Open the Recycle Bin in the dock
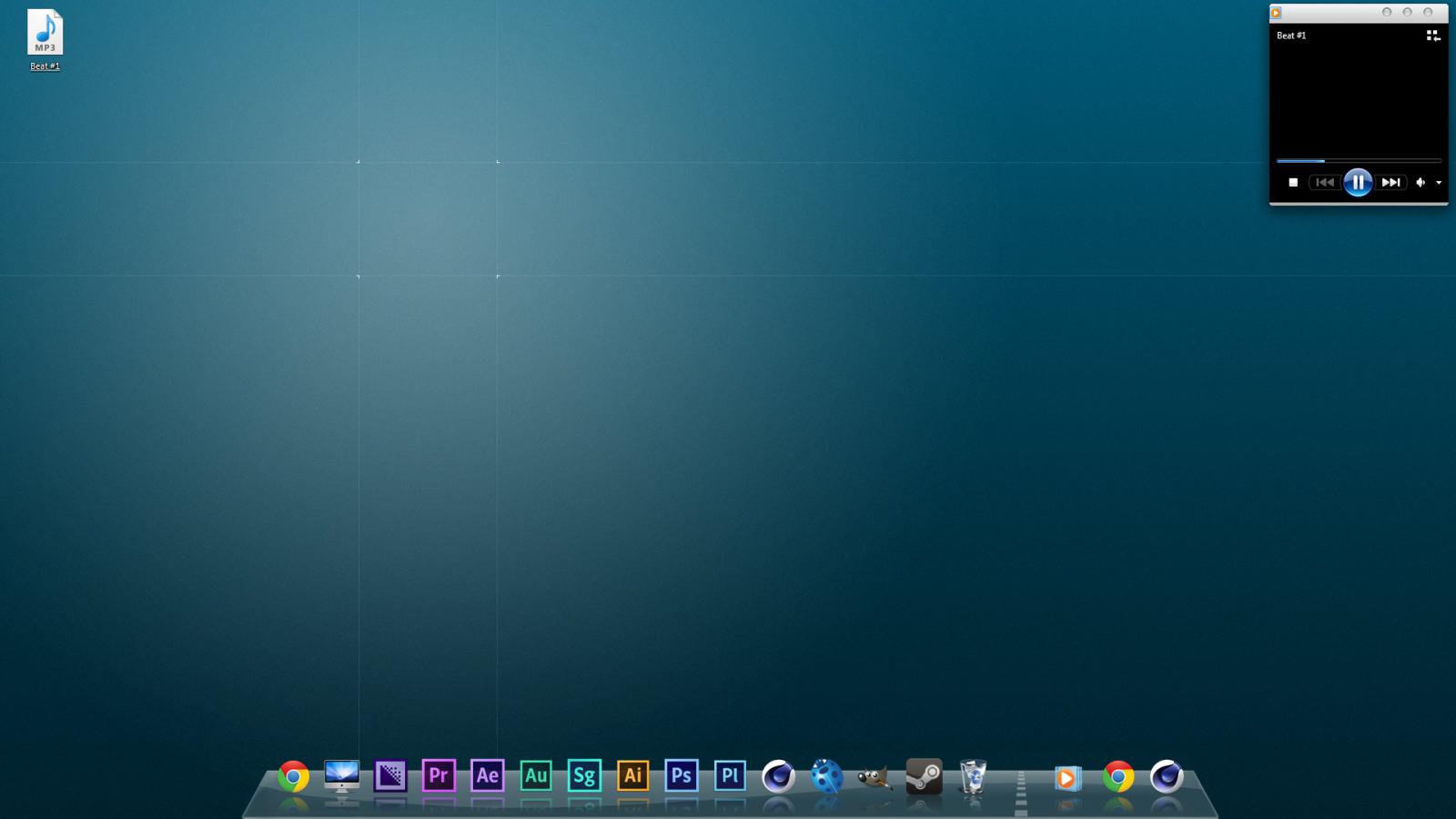Viewport: 1456px width, 819px height. point(973,777)
